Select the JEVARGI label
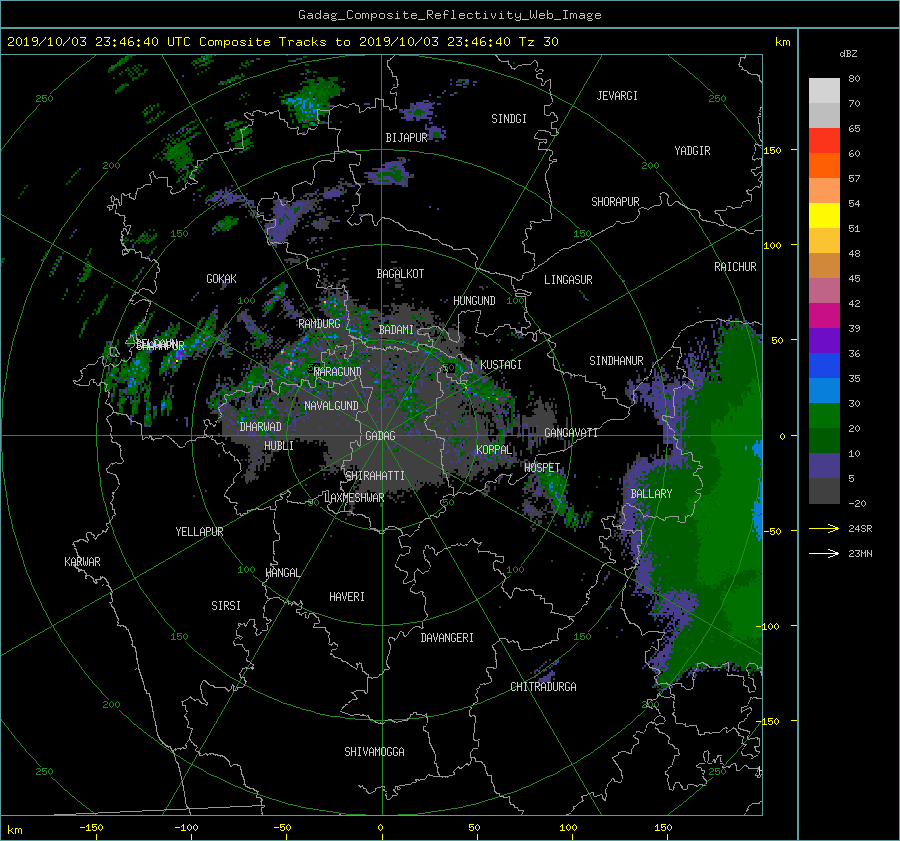The height and width of the screenshot is (841, 900). click(617, 96)
